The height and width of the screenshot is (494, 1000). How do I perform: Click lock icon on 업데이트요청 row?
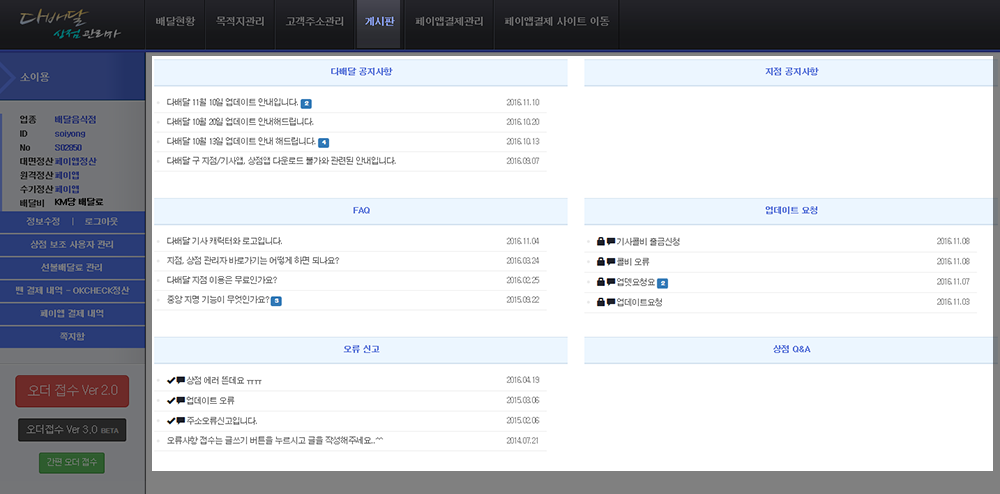[601, 302]
